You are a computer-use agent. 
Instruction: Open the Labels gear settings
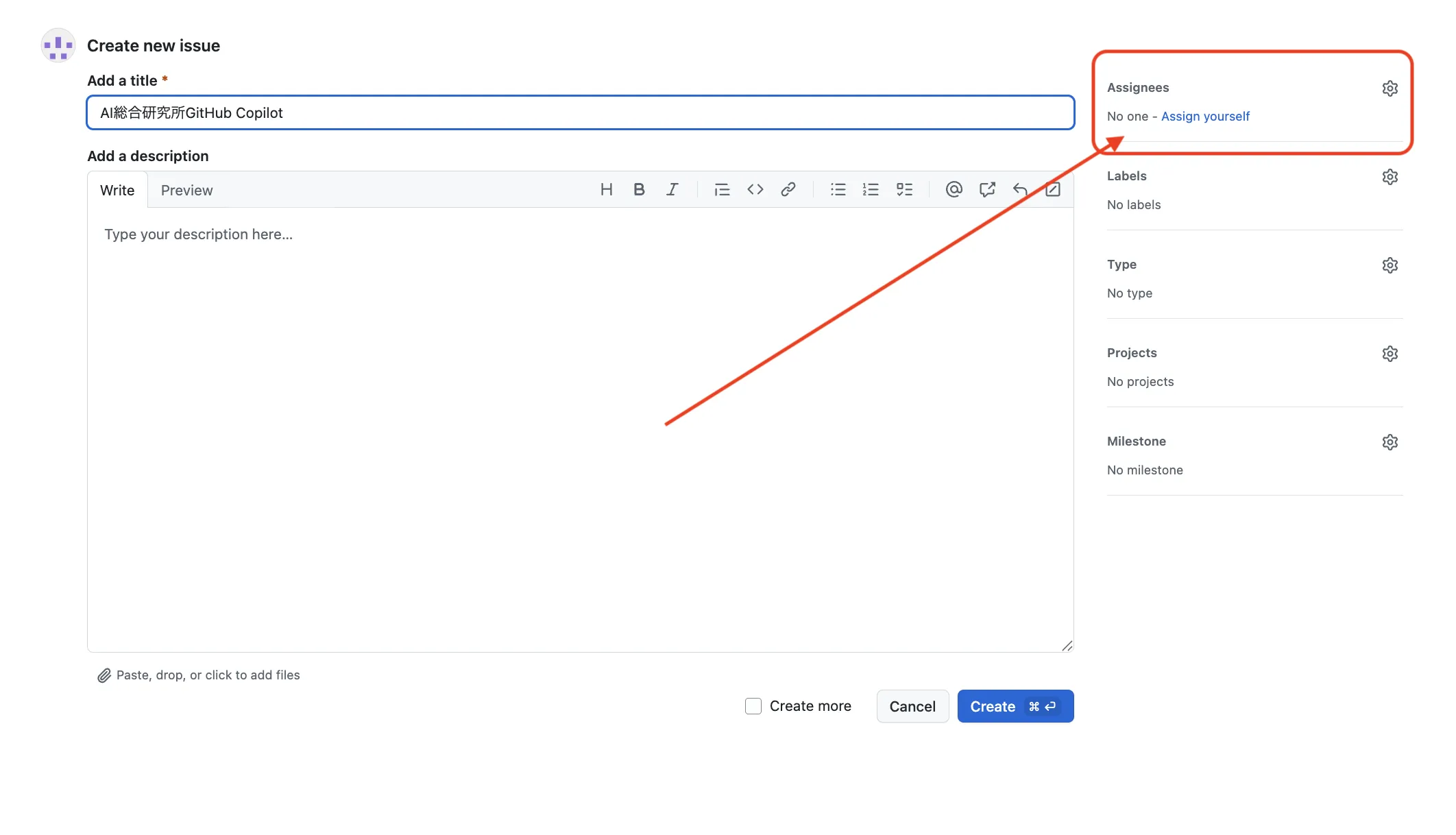click(x=1390, y=177)
